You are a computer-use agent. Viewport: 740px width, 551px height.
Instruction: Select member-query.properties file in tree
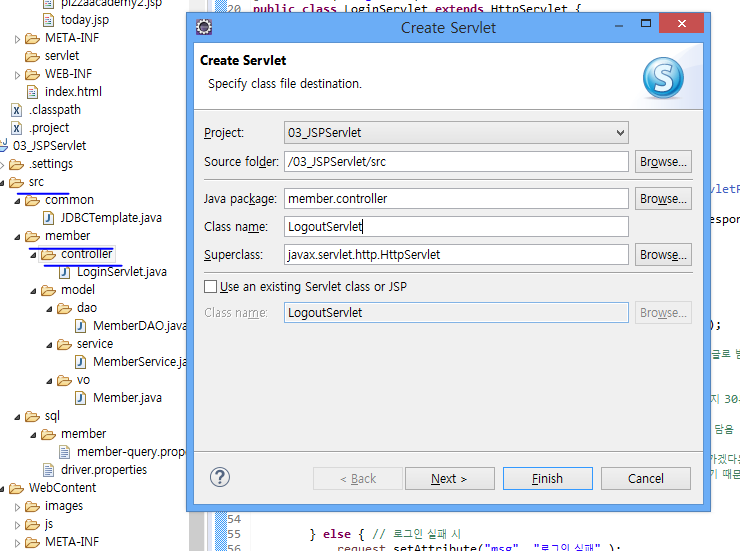pyautogui.click(x=135, y=452)
